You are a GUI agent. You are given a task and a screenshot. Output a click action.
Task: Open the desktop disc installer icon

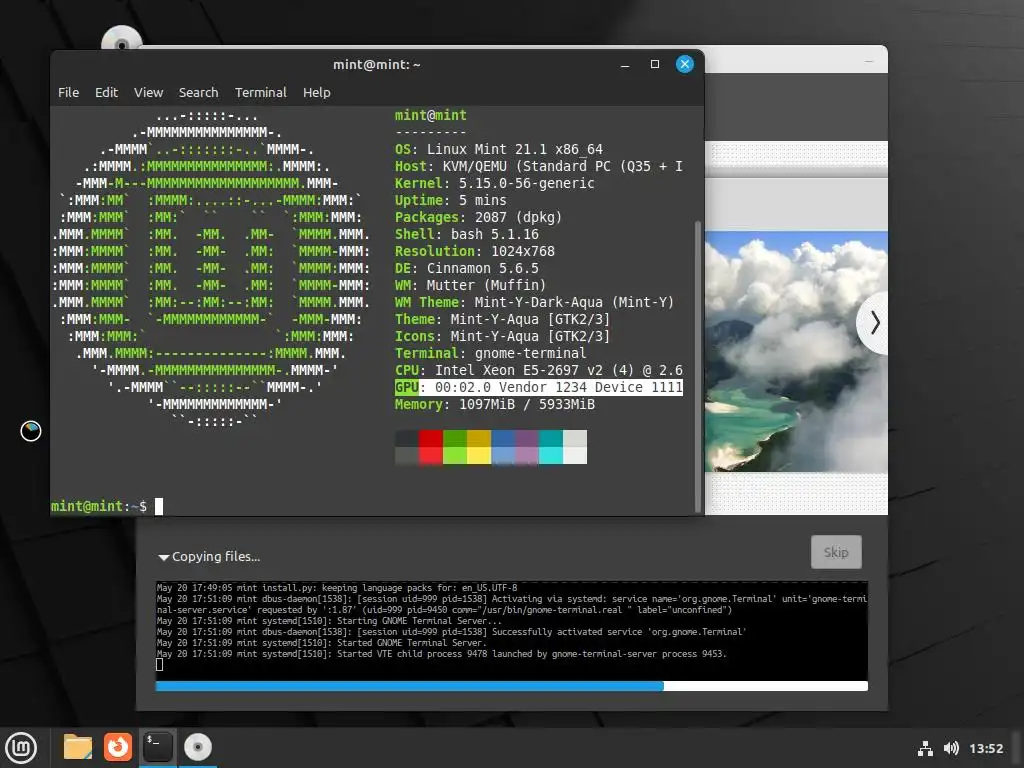point(121,38)
